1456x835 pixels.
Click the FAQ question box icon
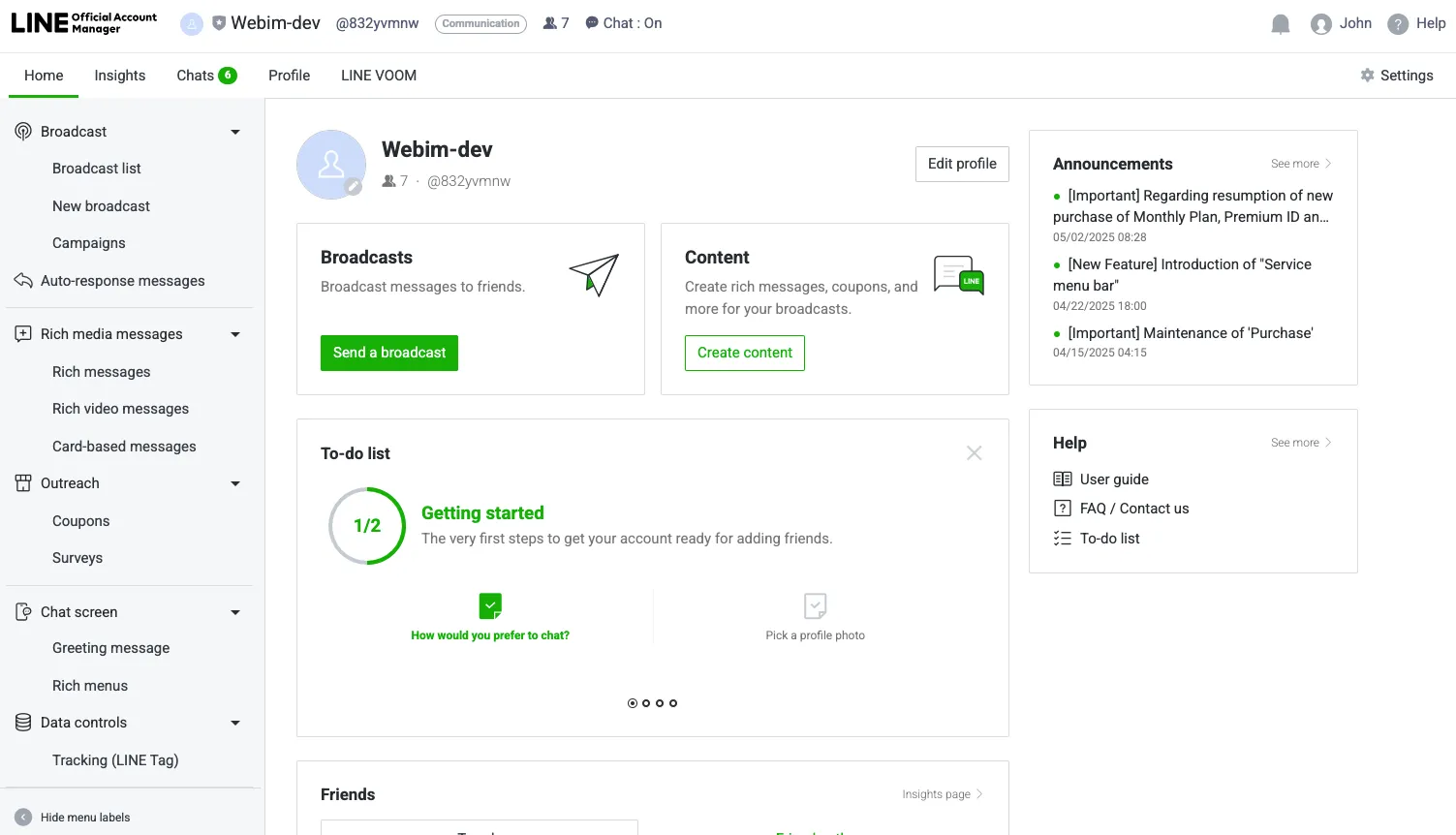coord(1063,509)
